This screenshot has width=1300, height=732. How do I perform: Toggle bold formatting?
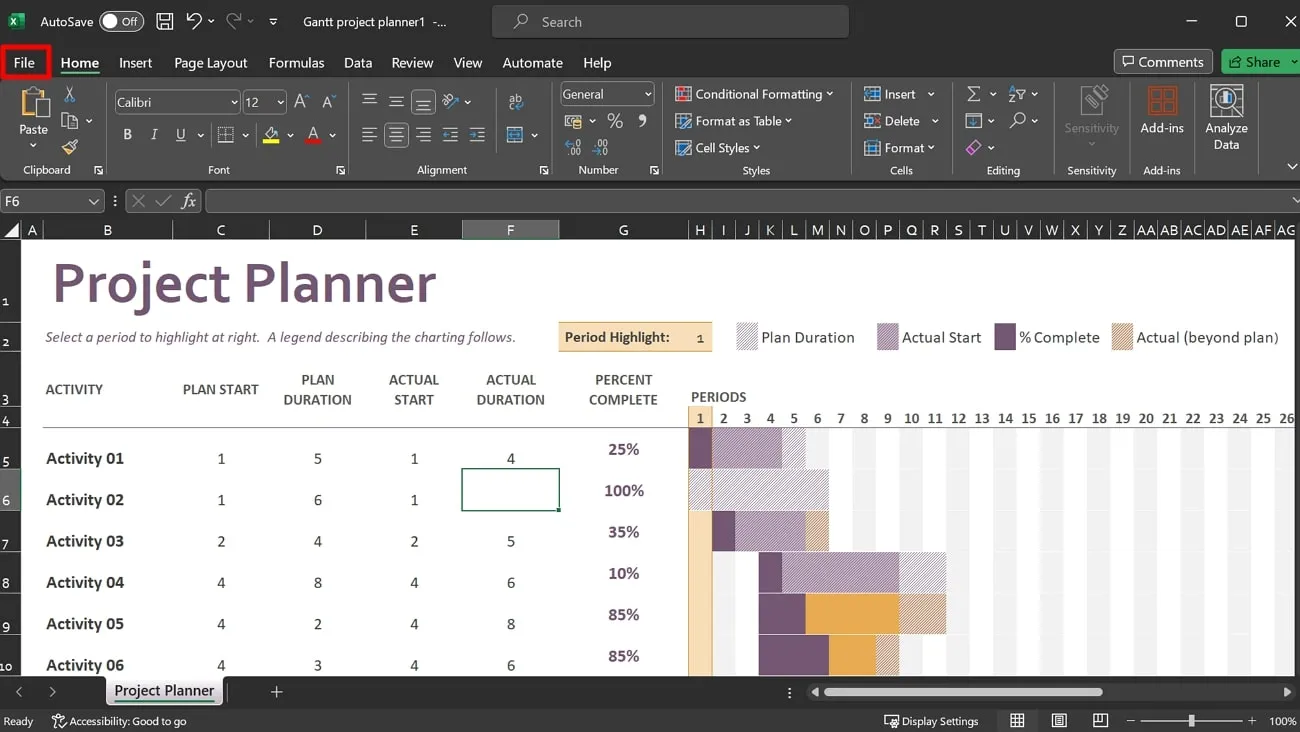(127, 134)
